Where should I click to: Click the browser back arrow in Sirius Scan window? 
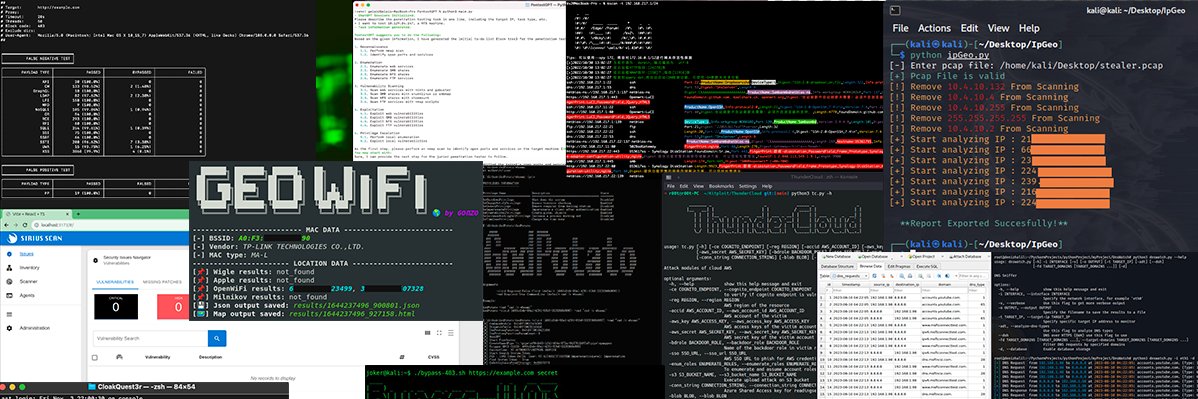pos(6,225)
